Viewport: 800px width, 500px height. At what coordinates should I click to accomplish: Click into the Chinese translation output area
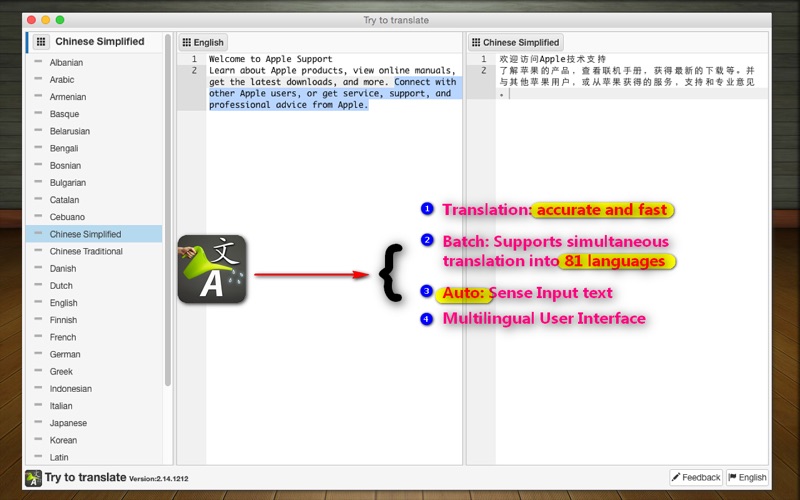coord(631,259)
